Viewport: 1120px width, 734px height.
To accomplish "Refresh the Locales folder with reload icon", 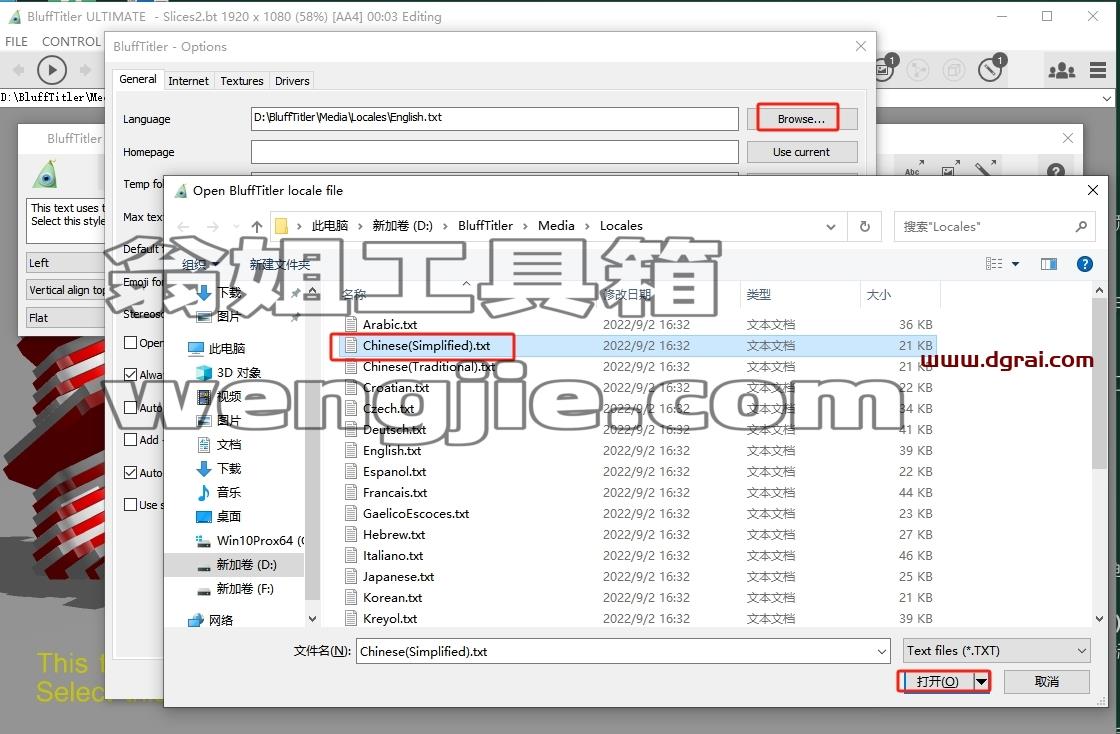I will 864,226.
